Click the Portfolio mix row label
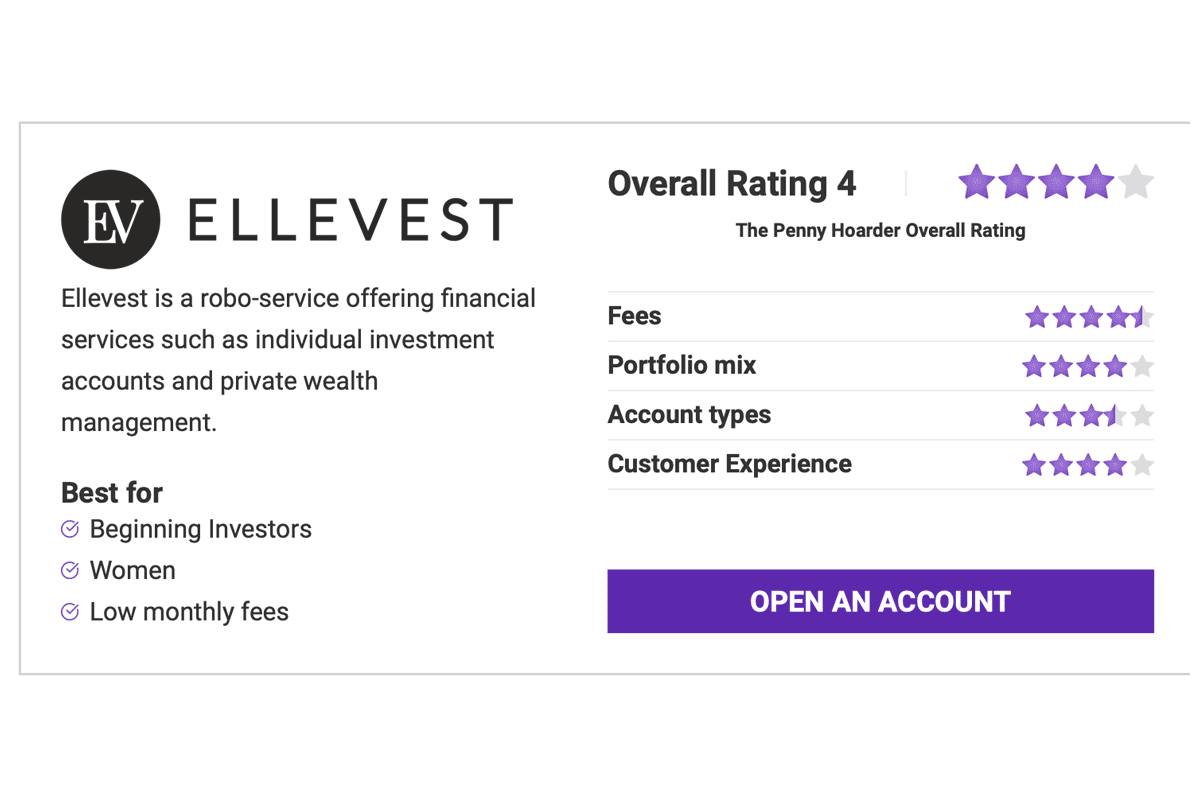1200x800 pixels. (682, 365)
